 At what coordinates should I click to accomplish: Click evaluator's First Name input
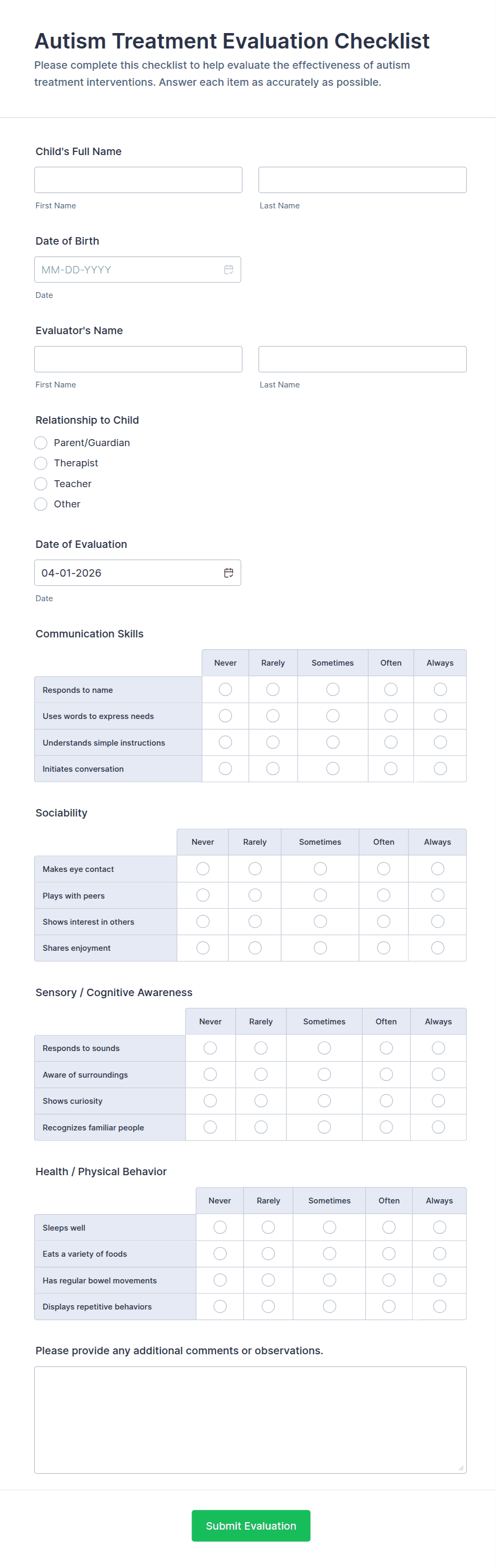point(138,359)
